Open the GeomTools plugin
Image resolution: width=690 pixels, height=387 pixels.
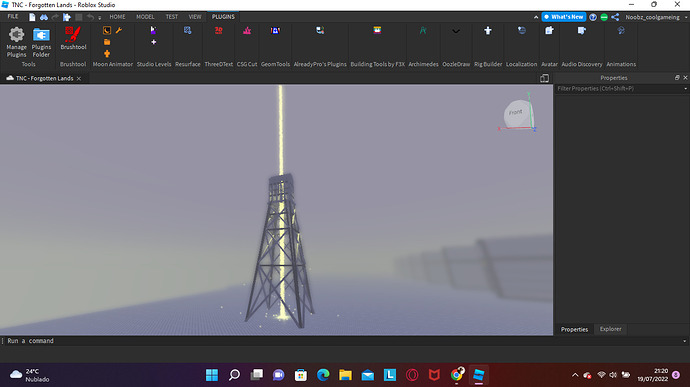pos(275,30)
